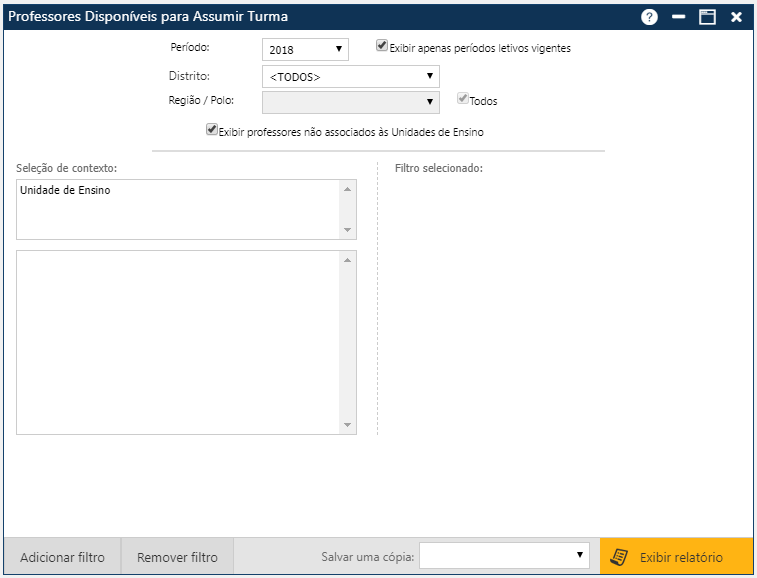Viewport: 757px width, 578px height.
Task: Minimize the Professores Disponíveis window
Action: coord(679,17)
